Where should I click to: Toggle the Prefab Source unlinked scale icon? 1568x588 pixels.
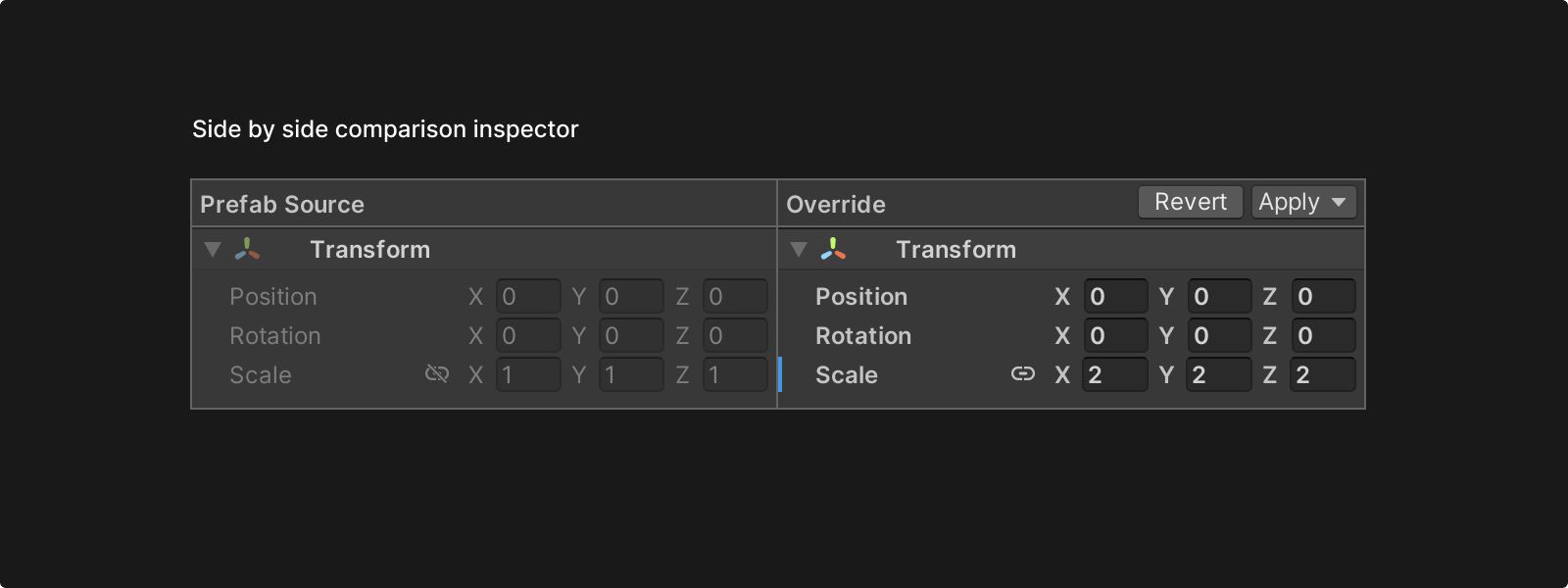tap(437, 374)
